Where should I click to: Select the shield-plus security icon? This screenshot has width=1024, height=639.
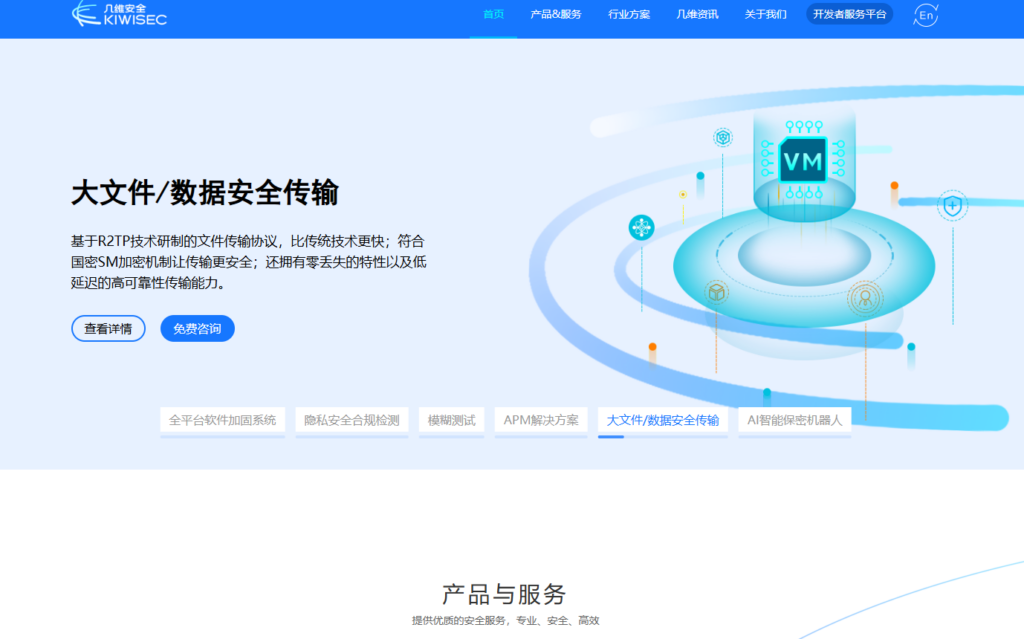951,204
